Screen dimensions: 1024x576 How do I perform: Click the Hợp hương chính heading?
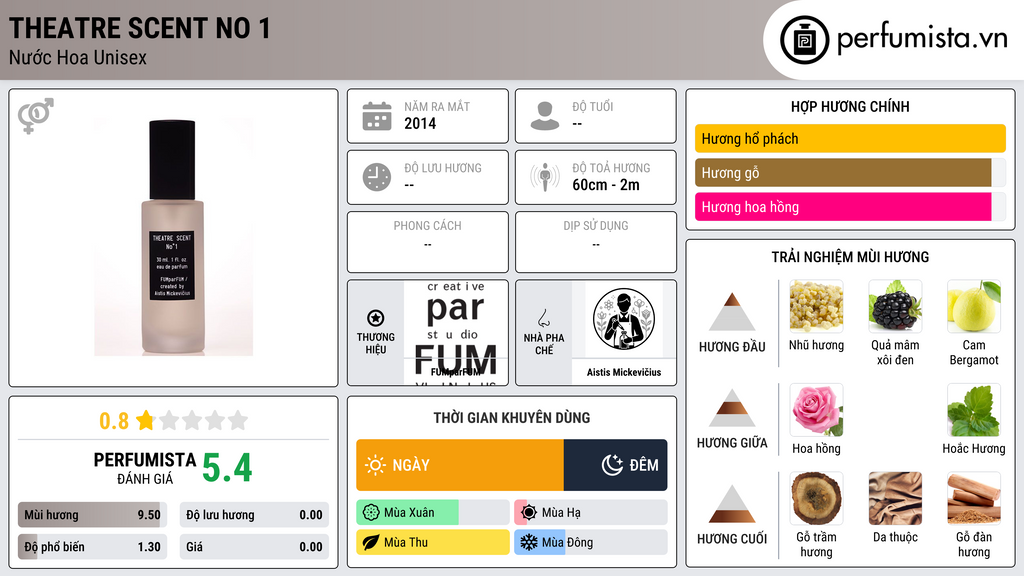pos(850,106)
